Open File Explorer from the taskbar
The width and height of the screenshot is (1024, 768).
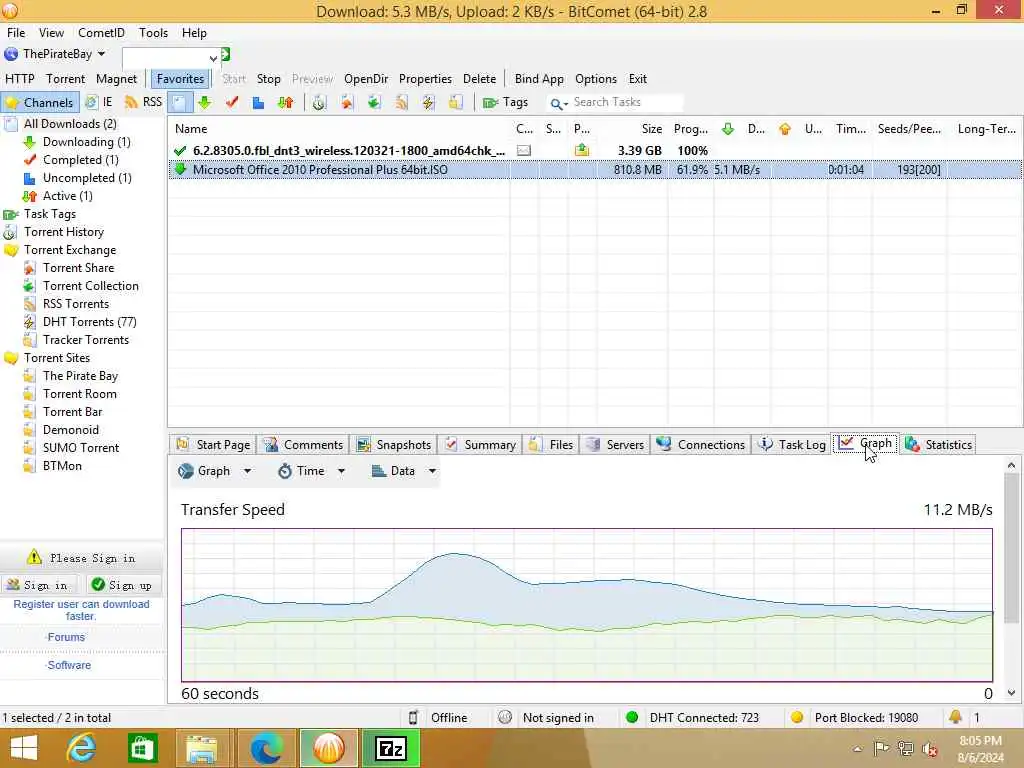click(x=202, y=748)
